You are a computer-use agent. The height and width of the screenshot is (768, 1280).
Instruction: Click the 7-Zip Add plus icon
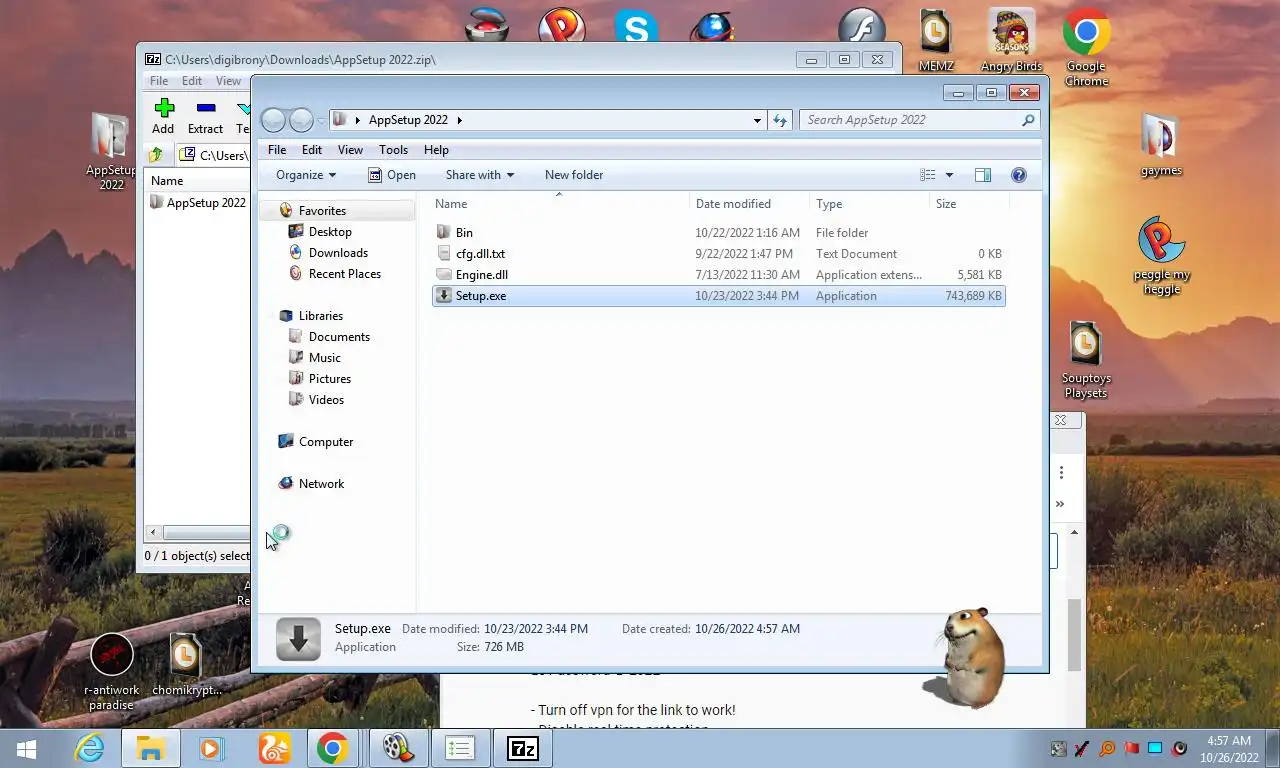164,107
